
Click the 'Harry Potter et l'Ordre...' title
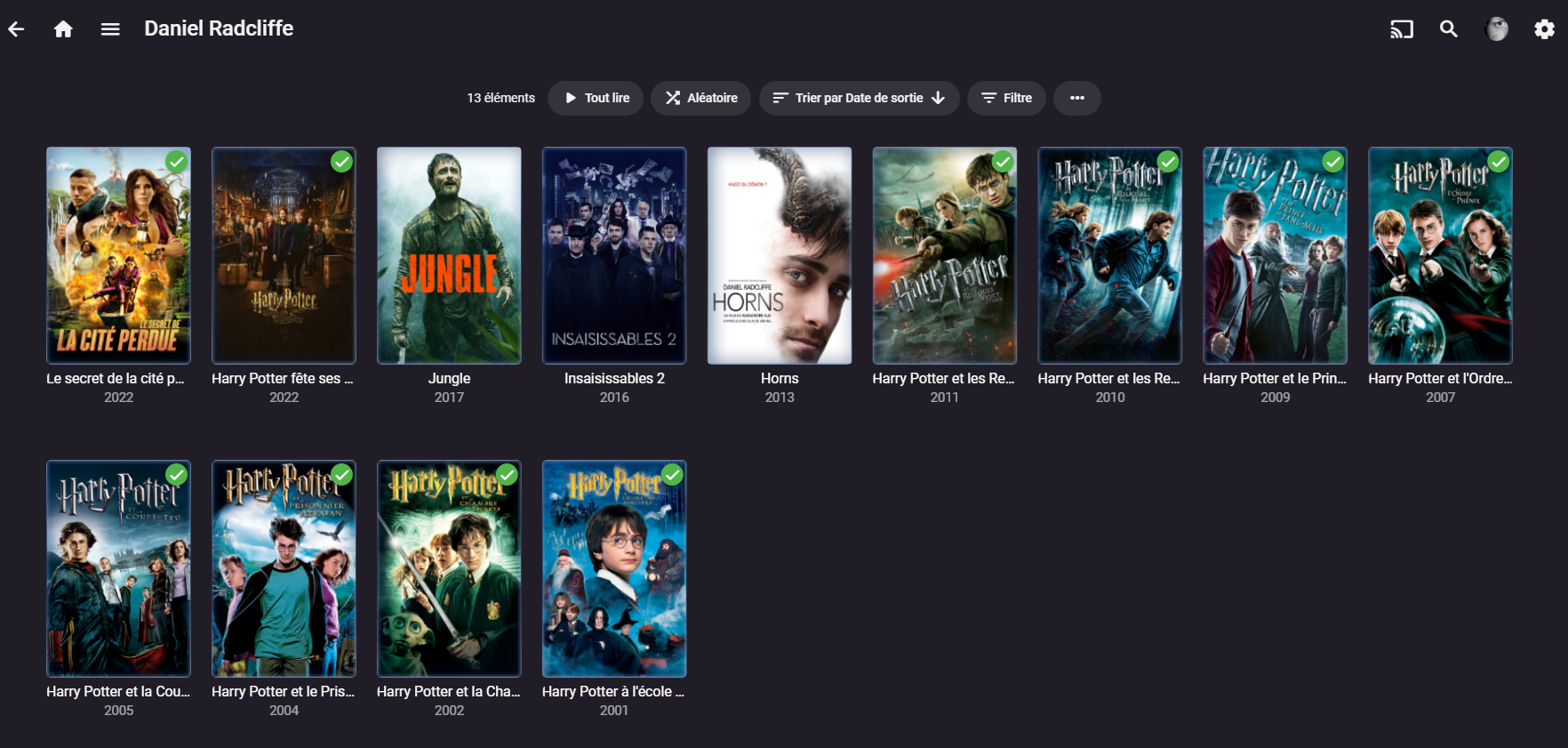(x=1440, y=378)
